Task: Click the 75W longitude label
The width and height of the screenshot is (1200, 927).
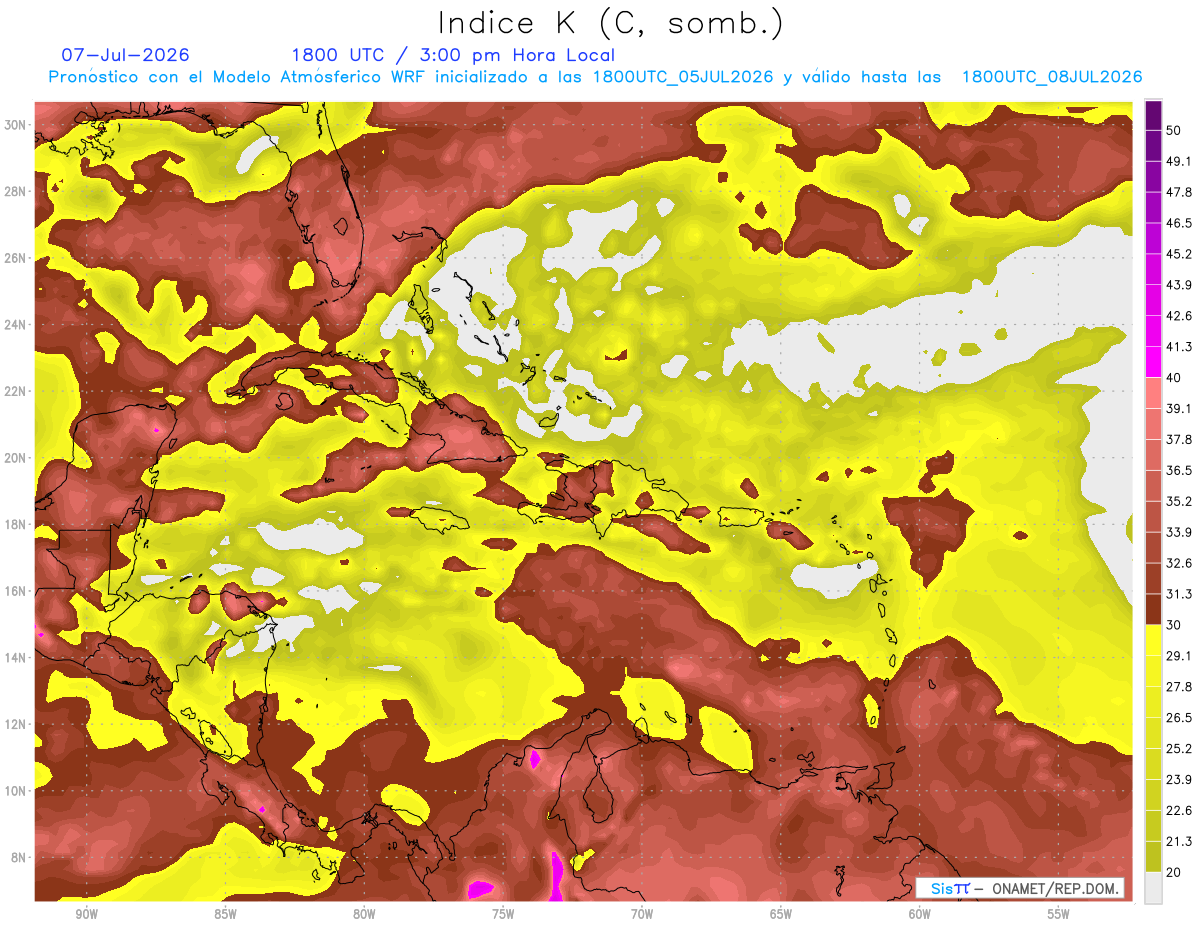Action: tap(503, 914)
